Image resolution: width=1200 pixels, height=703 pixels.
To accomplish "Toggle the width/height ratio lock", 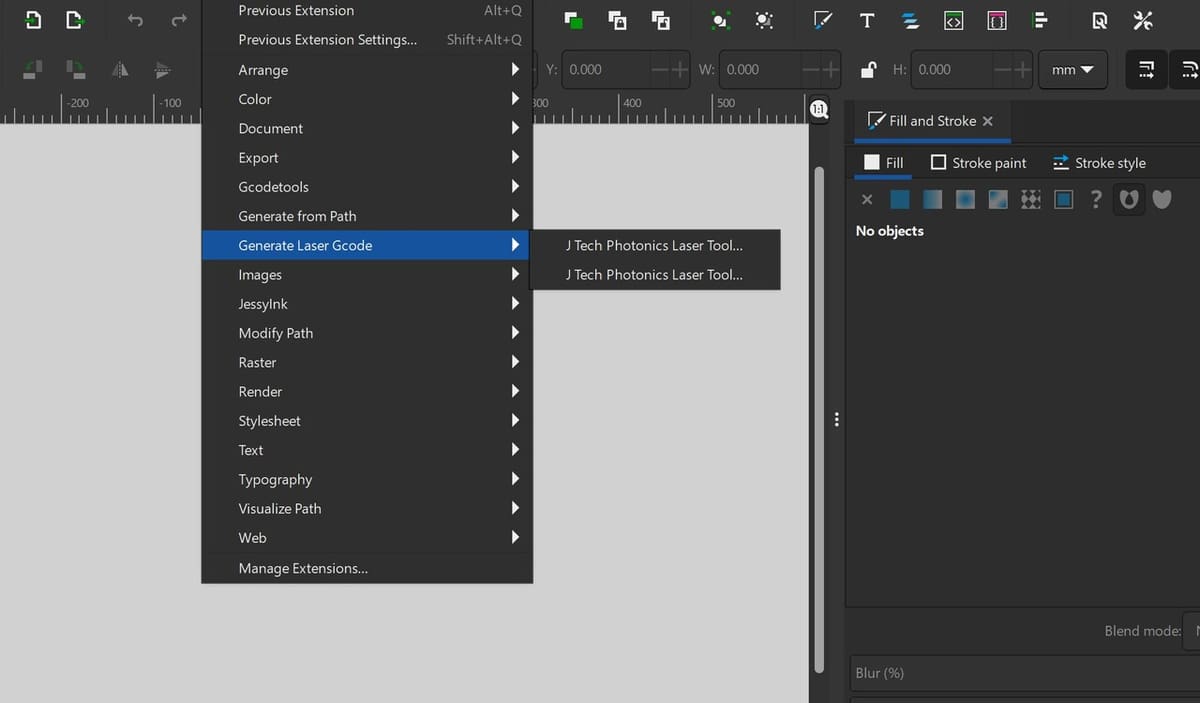I will click(x=869, y=69).
